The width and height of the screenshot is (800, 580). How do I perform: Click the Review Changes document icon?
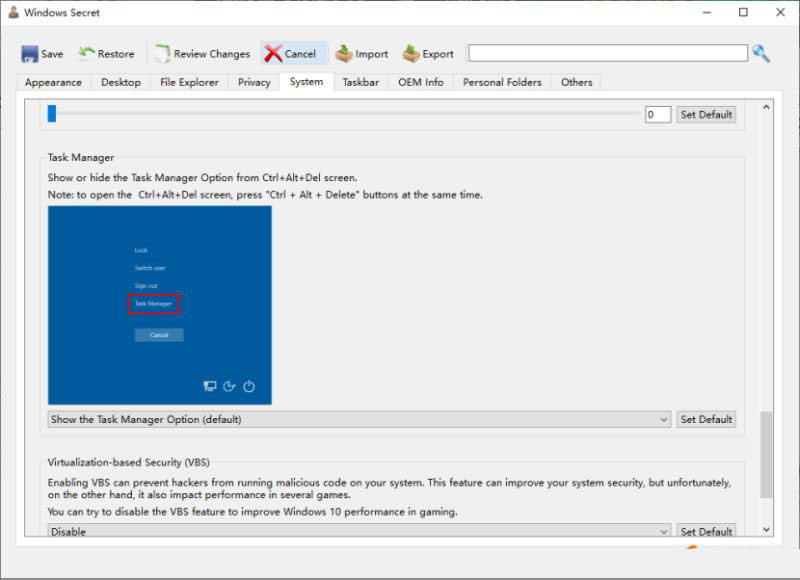coord(162,54)
